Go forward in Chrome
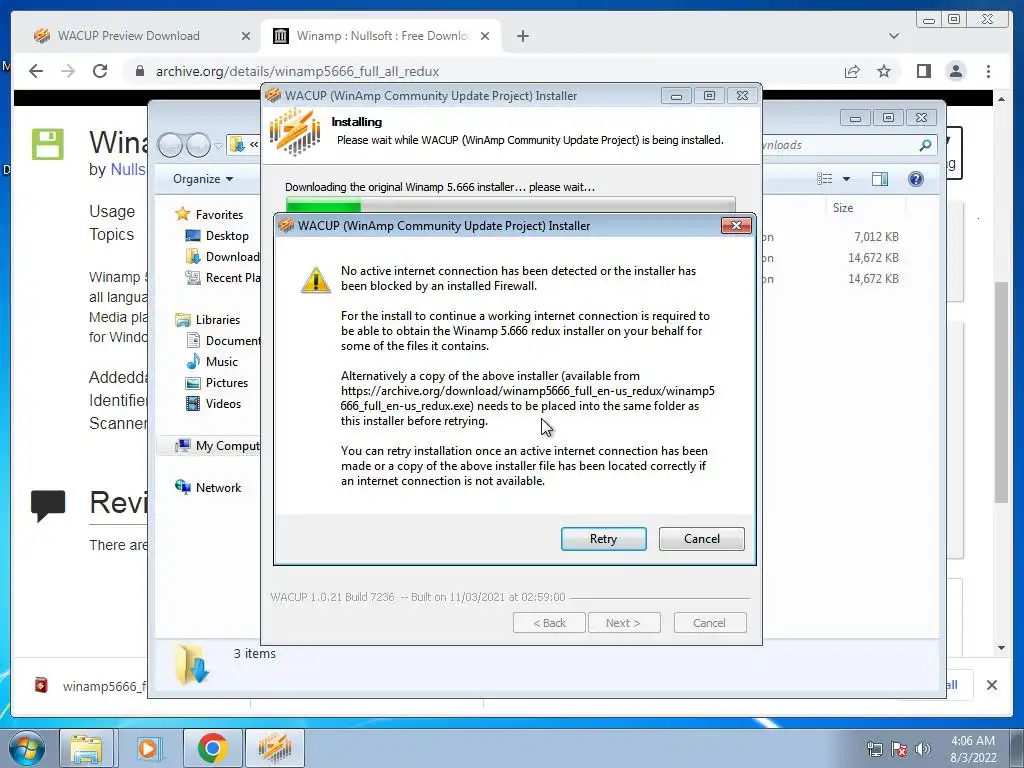 point(68,71)
